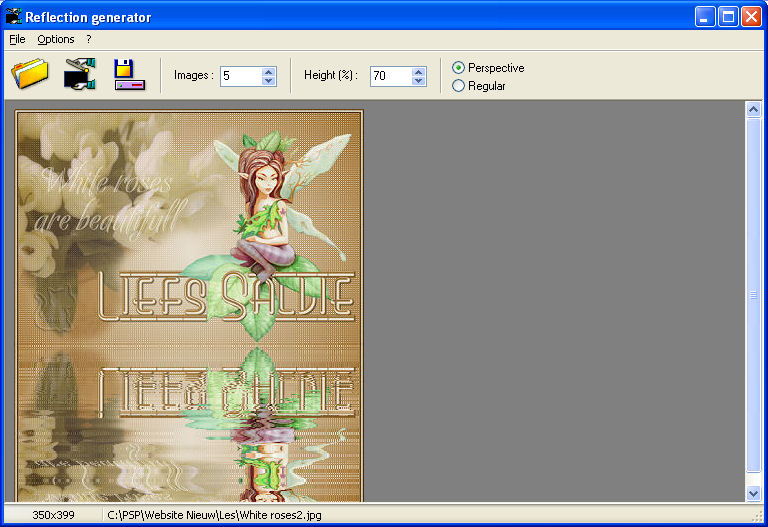The image size is (768, 527).
Task: Maximize the Reflection generator window
Action: coord(728,17)
